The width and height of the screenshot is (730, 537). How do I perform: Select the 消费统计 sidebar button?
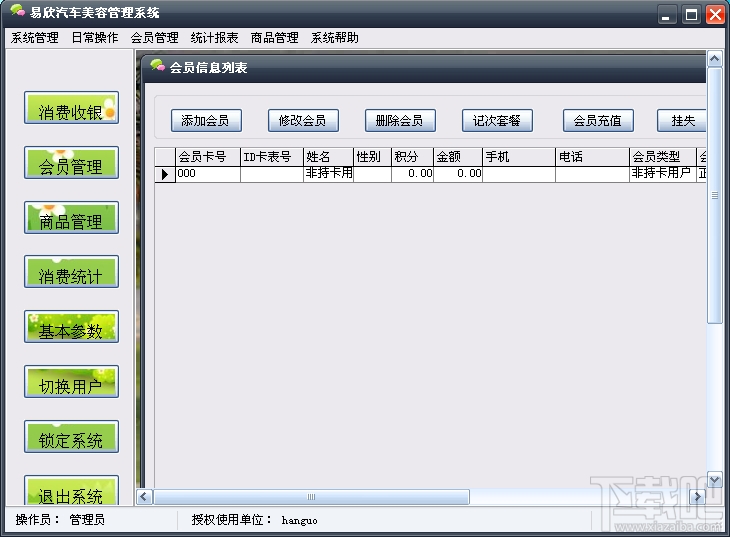(71, 272)
